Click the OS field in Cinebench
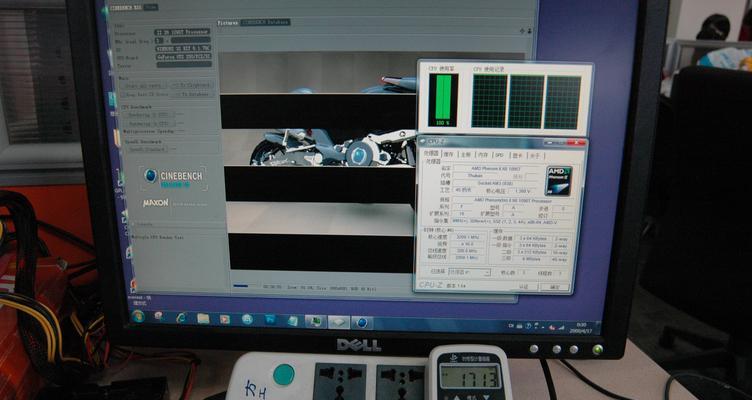This screenshot has height=400, width=752. (x=183, y=48)
